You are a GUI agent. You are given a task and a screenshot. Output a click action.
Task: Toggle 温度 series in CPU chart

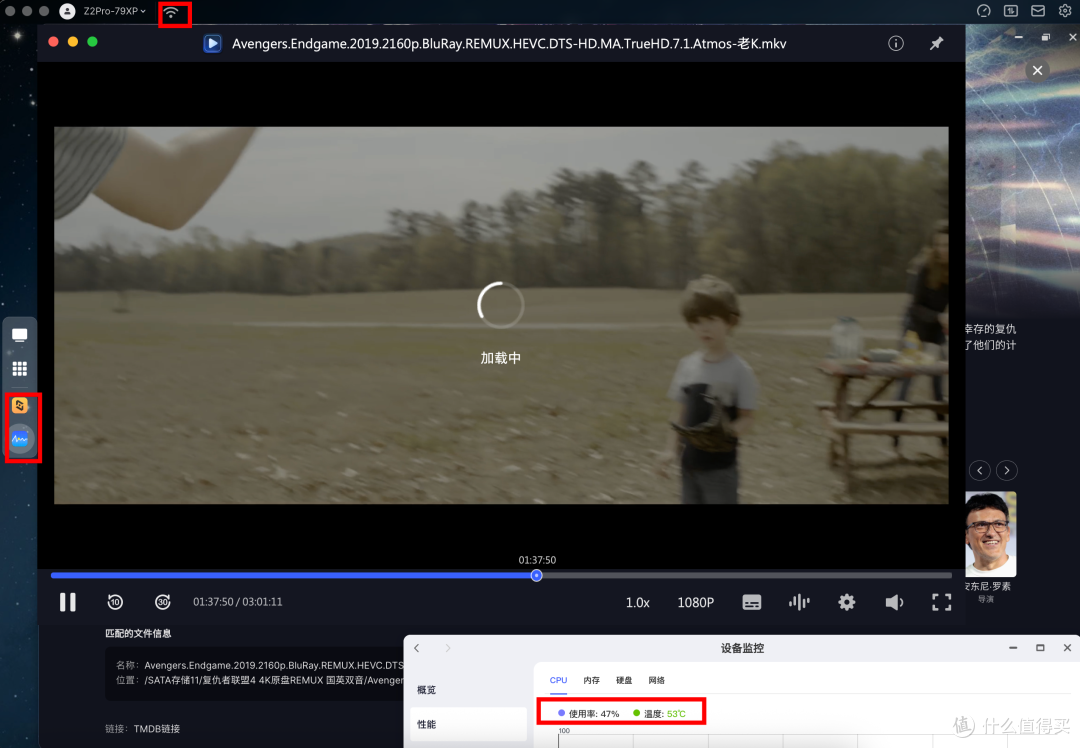(x=659, y=714)
